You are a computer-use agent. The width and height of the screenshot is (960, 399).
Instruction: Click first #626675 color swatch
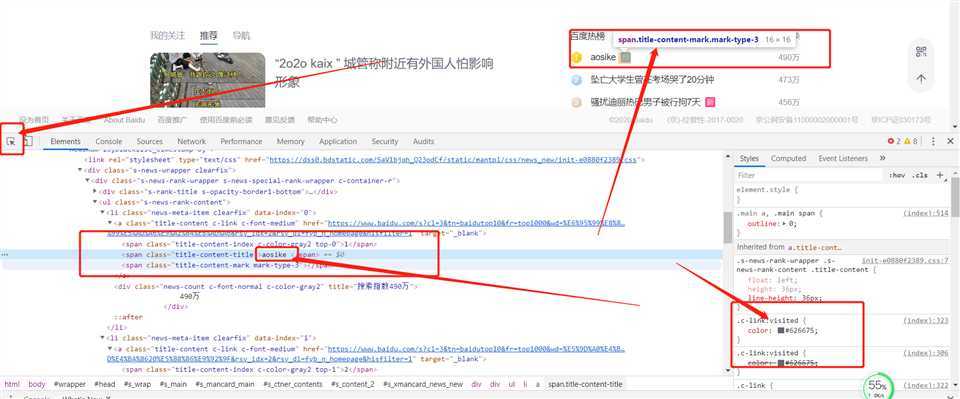click(781, 330)
